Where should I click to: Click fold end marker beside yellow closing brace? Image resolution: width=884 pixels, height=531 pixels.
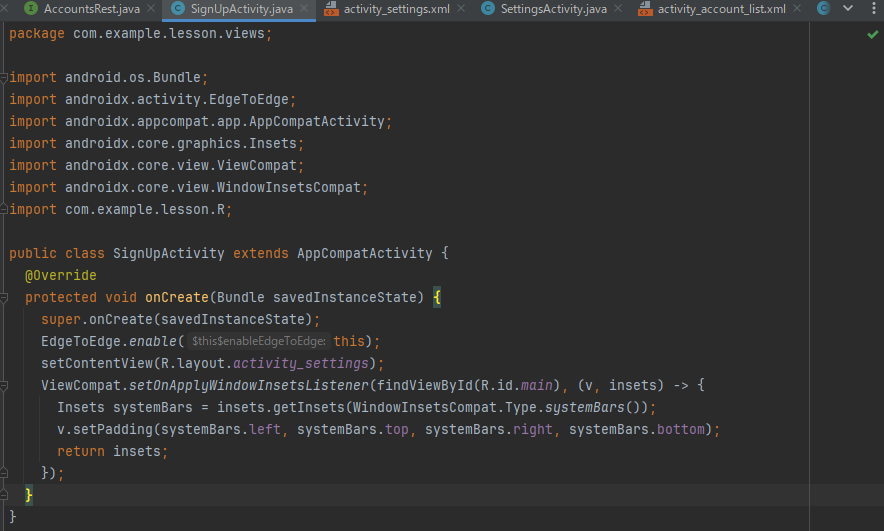3,495
